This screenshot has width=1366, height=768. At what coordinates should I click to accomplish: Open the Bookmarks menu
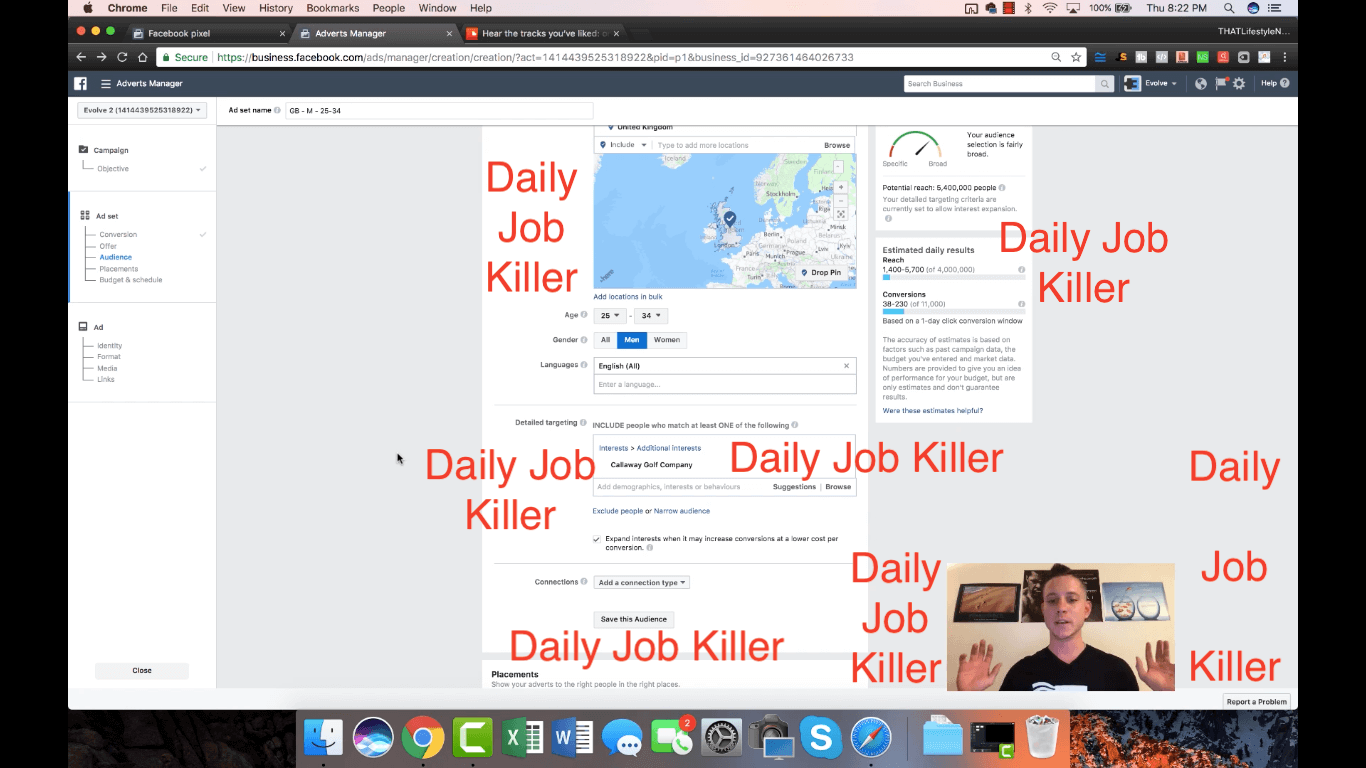coord(333,8)
